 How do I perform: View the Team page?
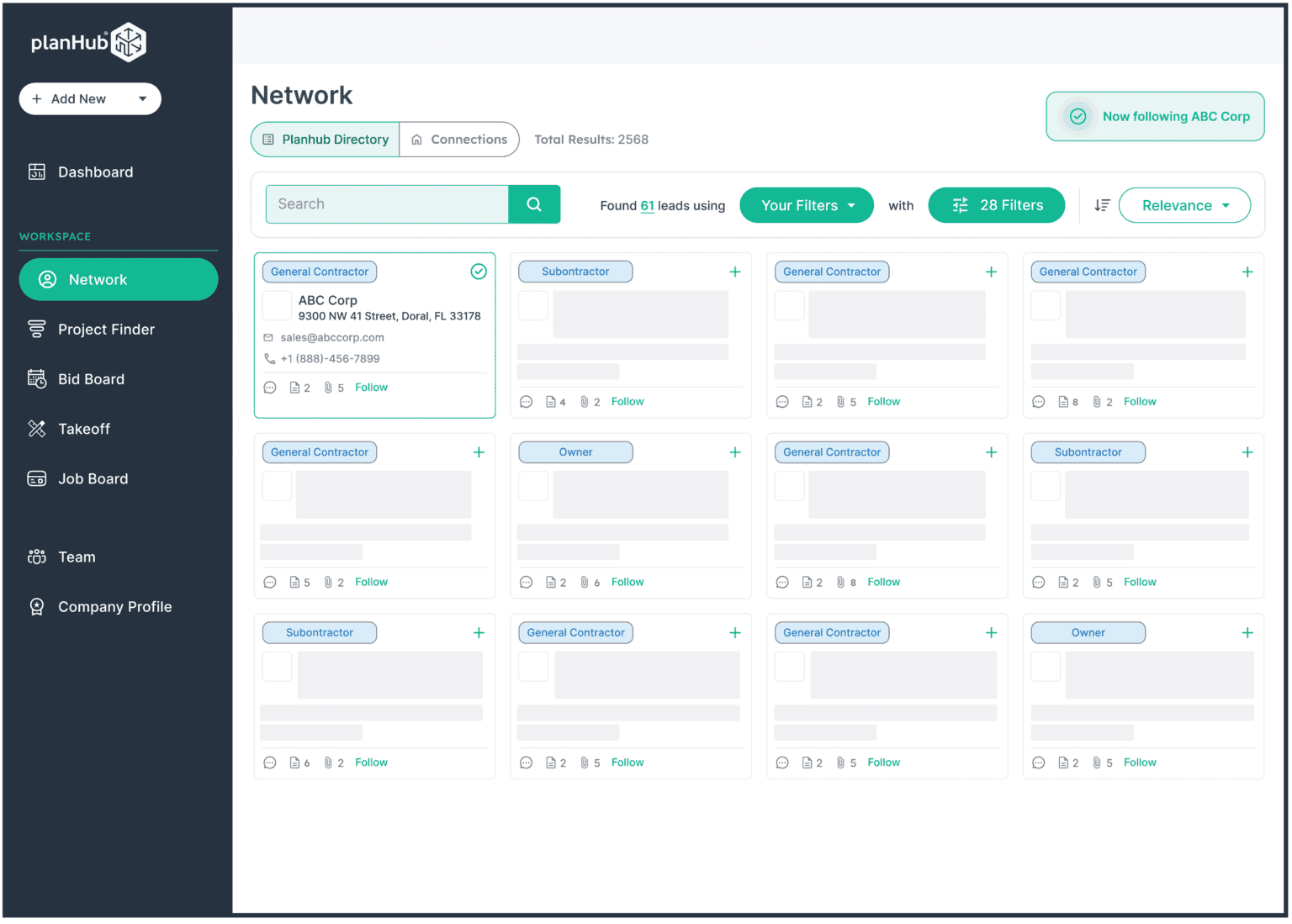tap(77, 557)
